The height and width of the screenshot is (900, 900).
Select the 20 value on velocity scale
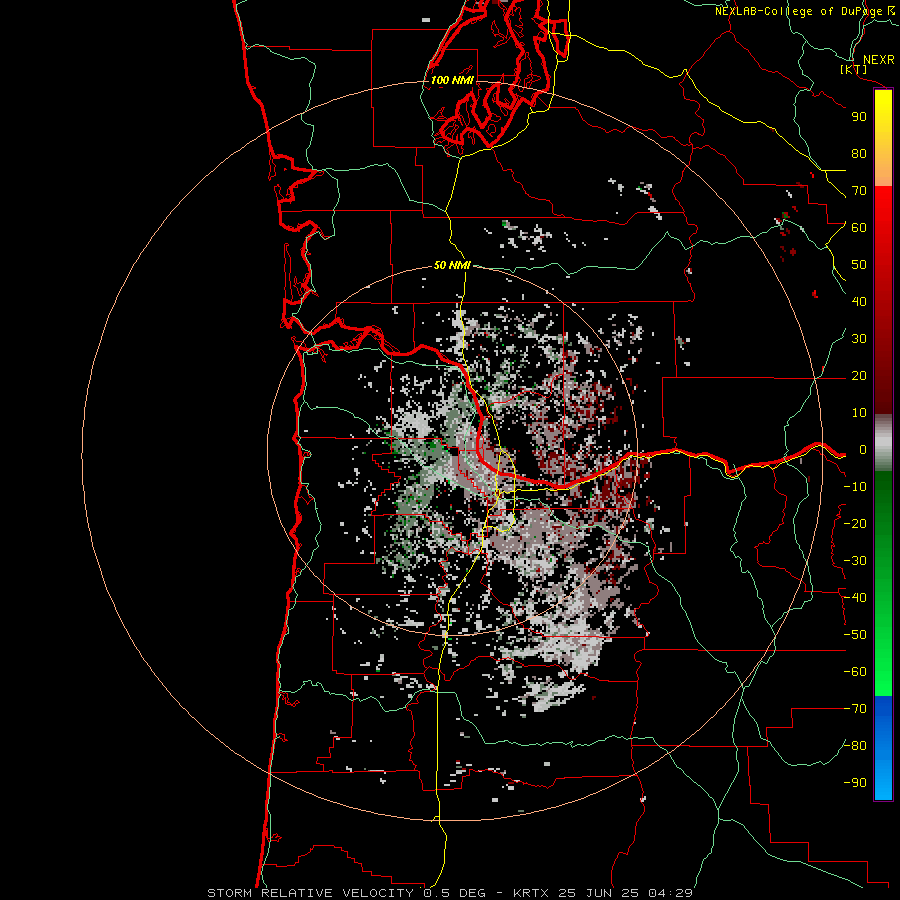click(859, 376)
